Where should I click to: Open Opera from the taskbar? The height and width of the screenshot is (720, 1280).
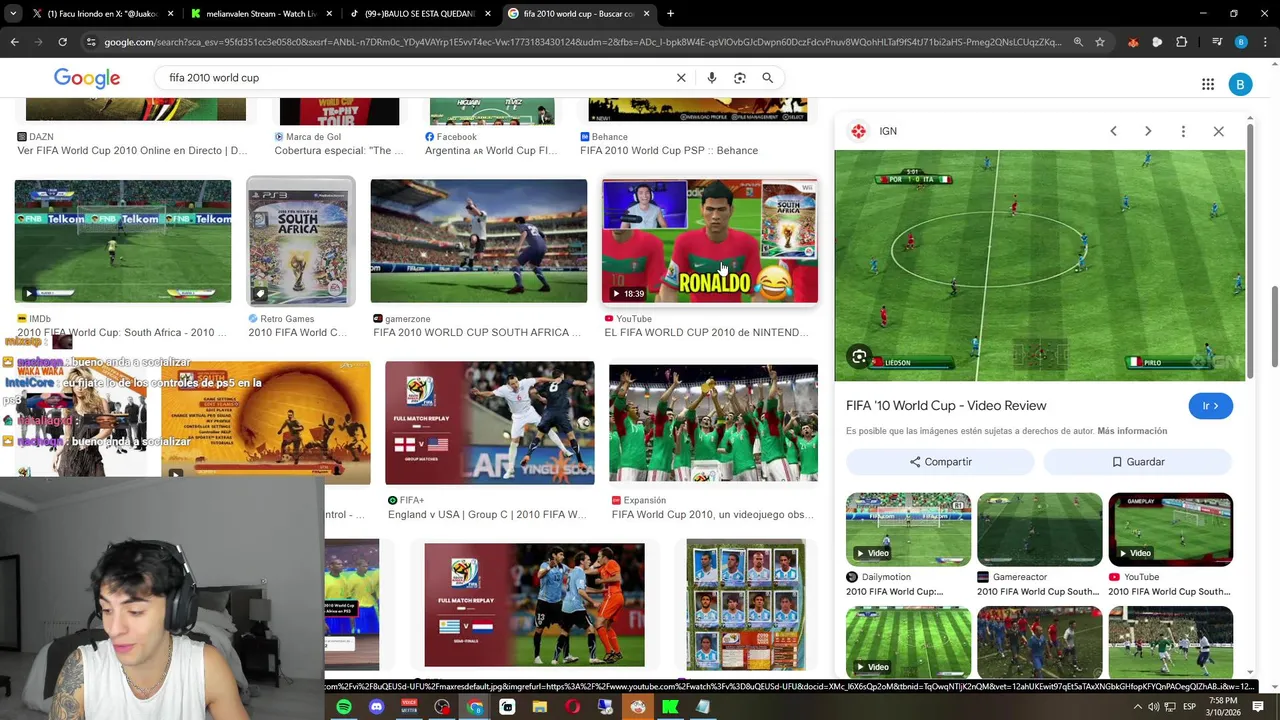tap(572, 707)
